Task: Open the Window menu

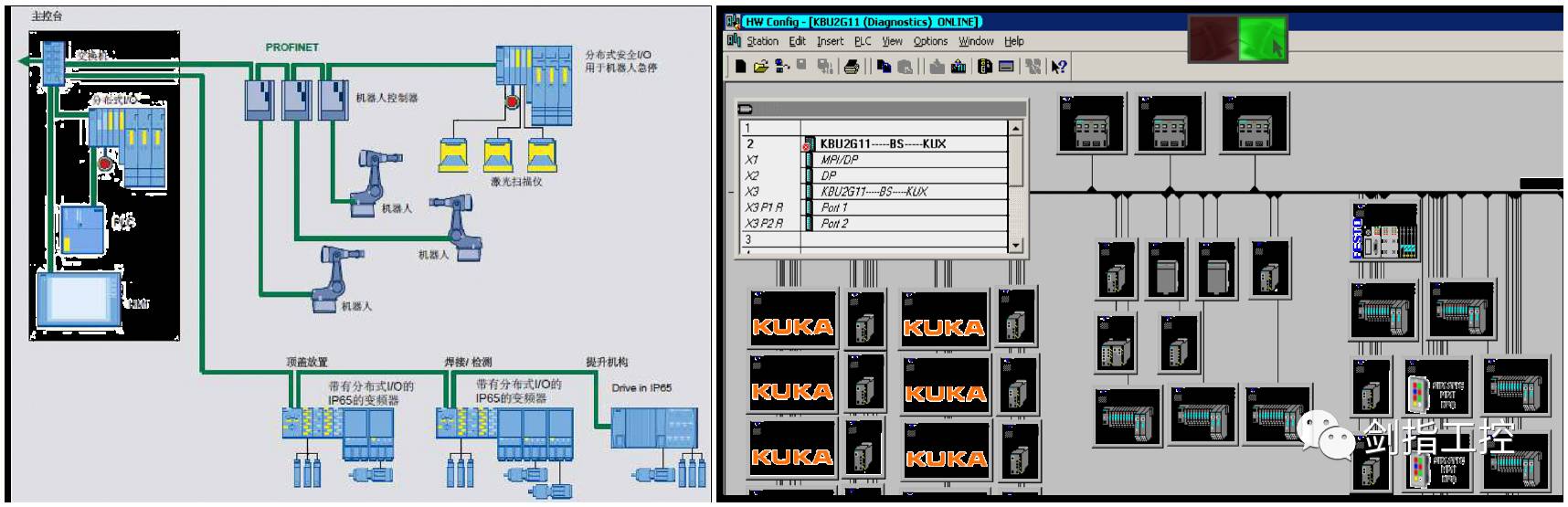Action: [976, 41]
